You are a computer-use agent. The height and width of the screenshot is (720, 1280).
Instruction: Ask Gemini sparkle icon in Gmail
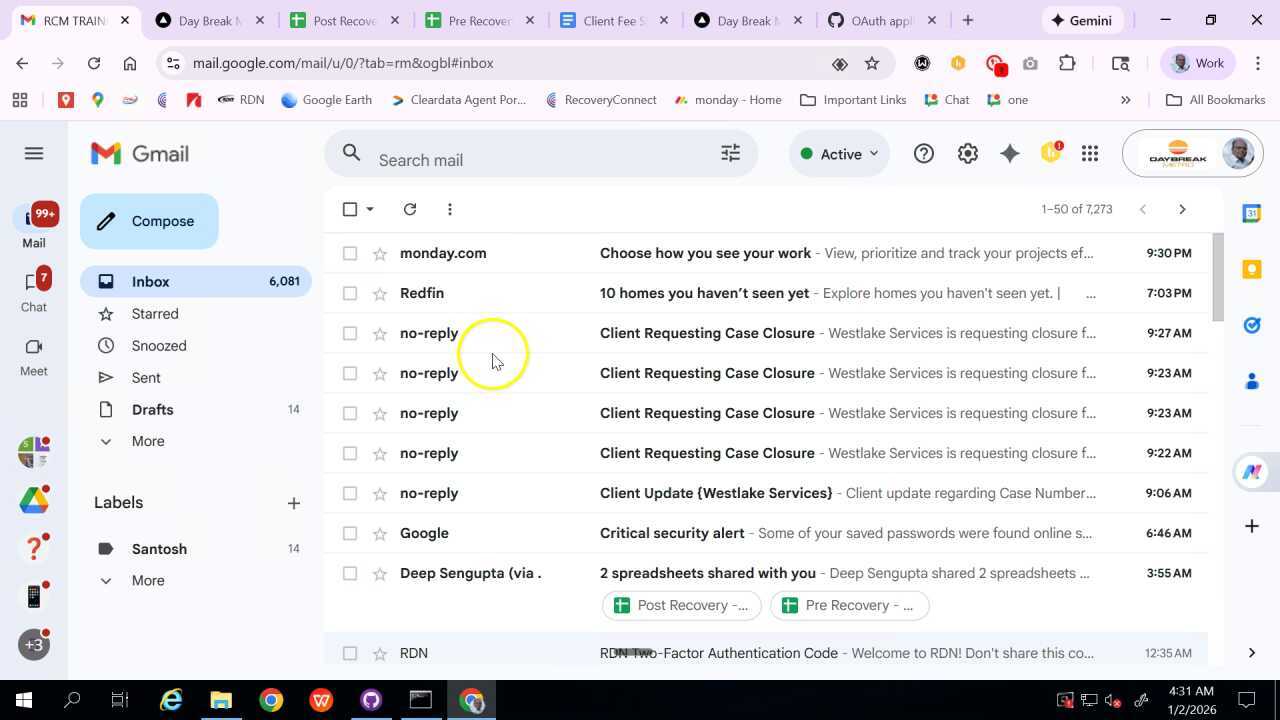pos(1010,154)
